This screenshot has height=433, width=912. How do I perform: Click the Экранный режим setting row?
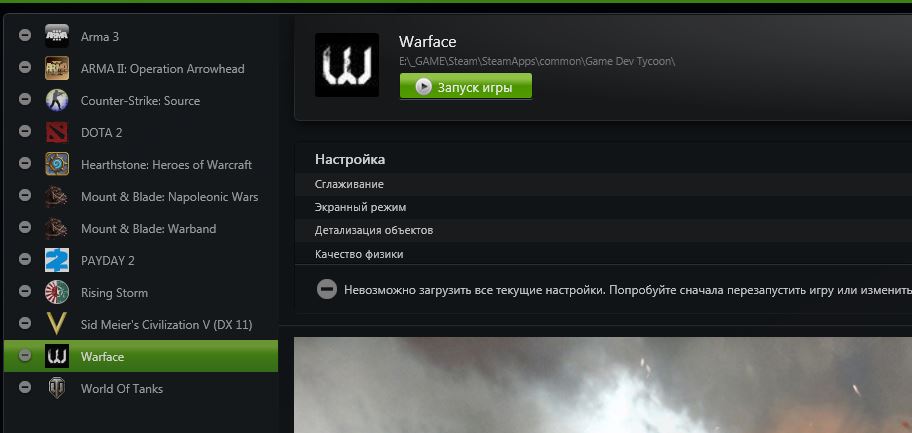[603, 207]
